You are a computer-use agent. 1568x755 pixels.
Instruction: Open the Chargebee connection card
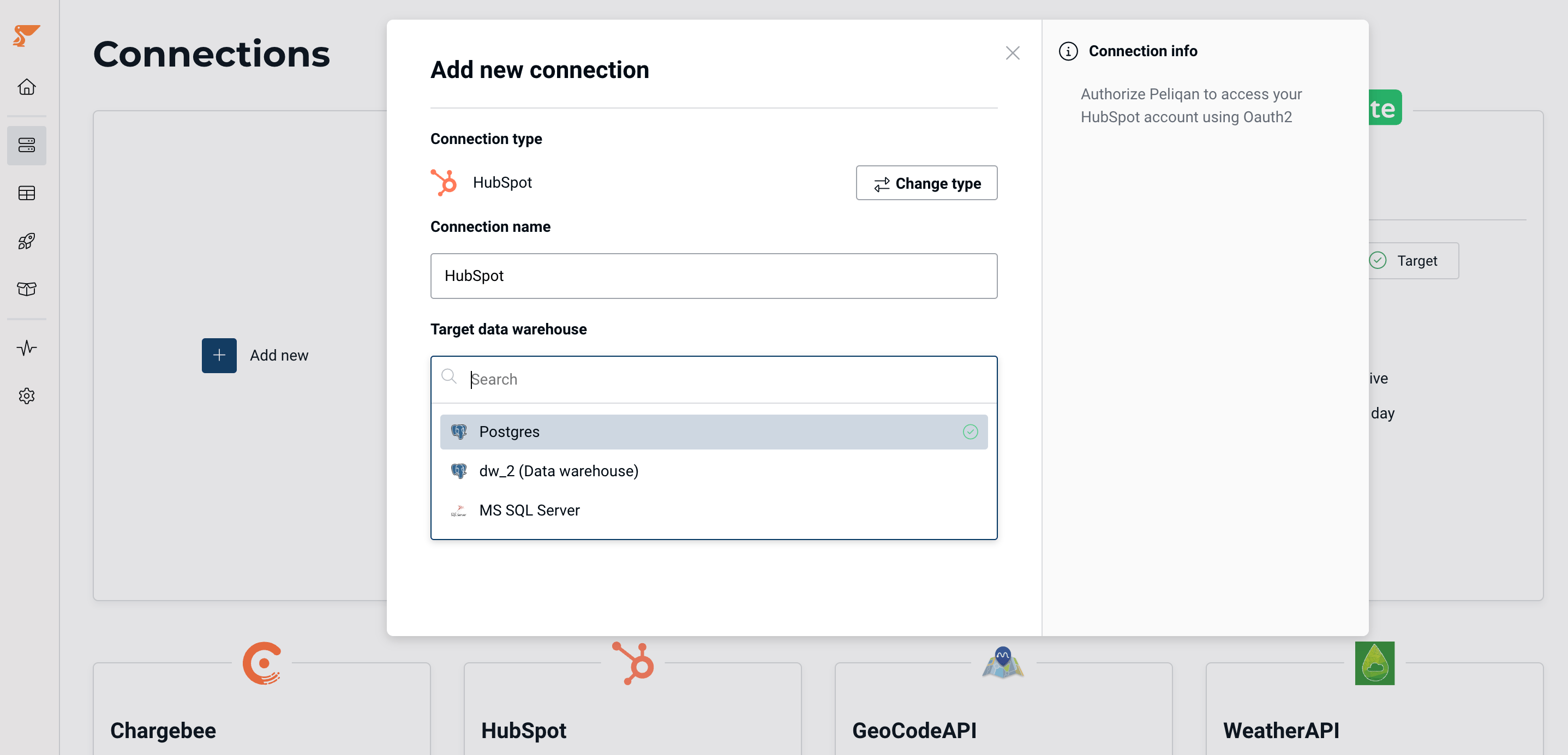tap(262, 709)
